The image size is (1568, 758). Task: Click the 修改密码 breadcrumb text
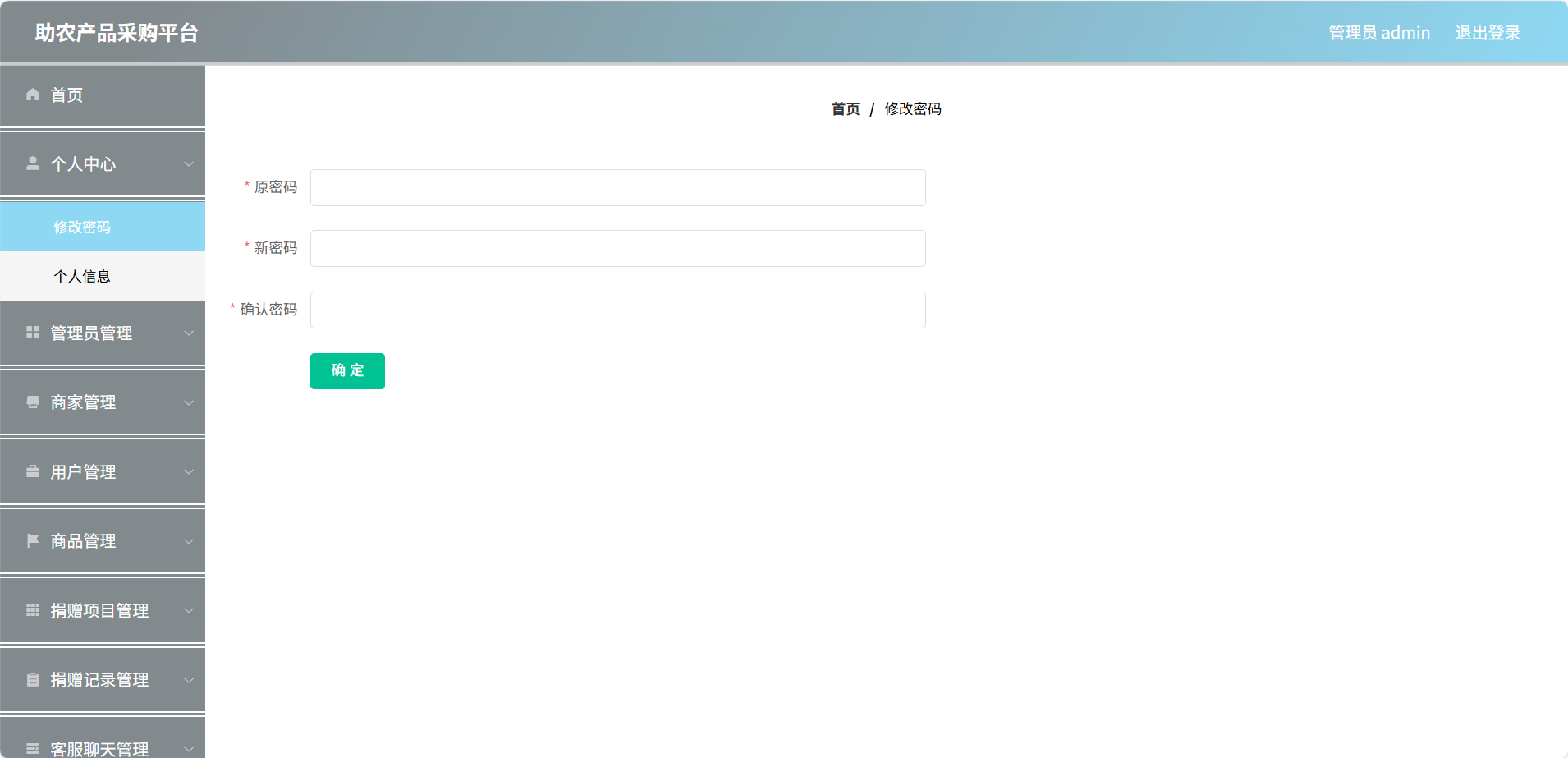tap(913, 109)
